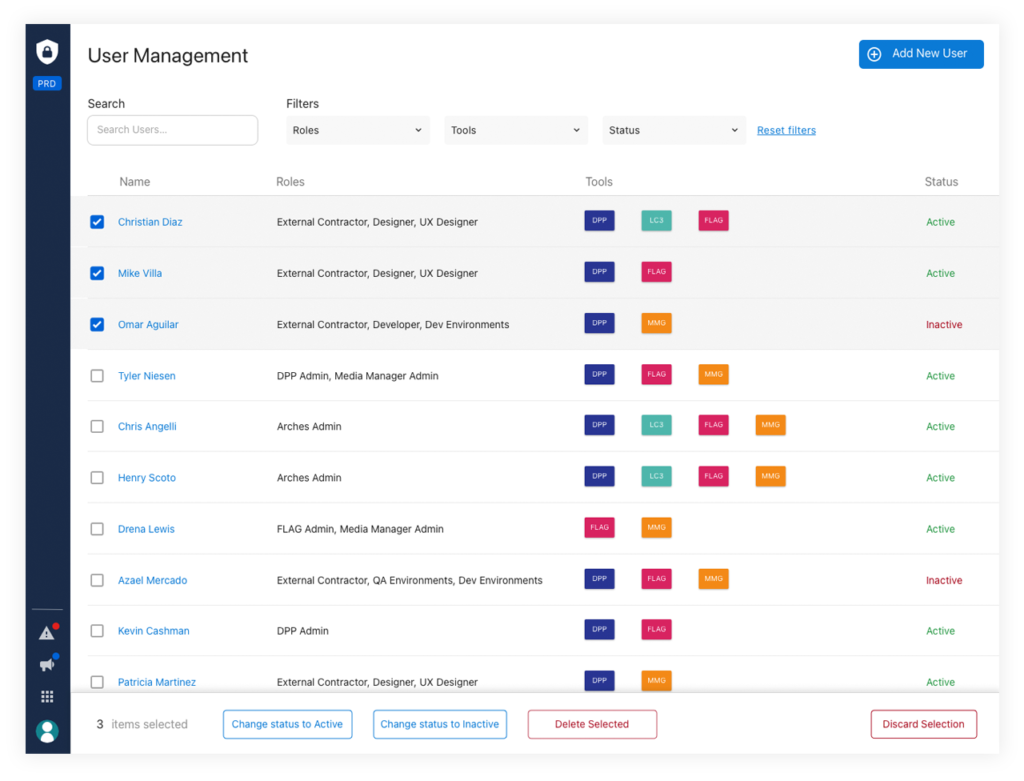Tick the checkbox for Kevin Cashman
Screen dimensions: 1024x781
tap(97, 631)
